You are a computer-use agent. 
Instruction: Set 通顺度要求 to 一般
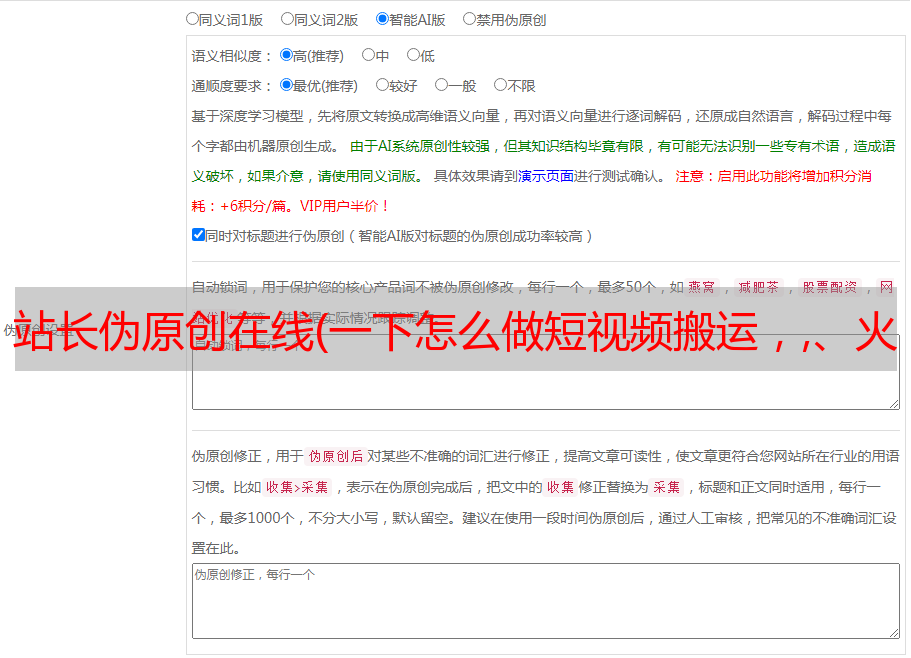[442, 85]
